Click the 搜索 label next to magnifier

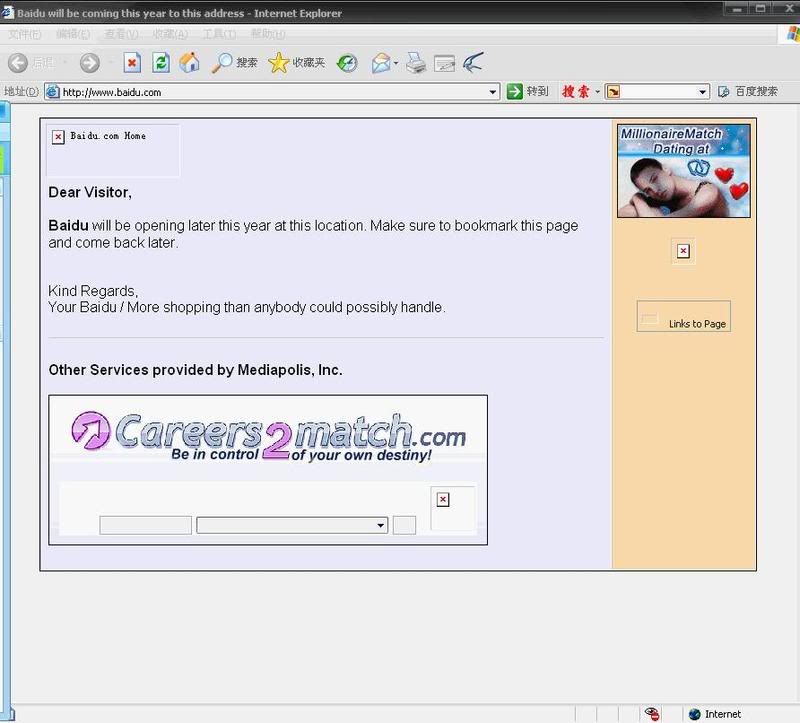point(246,63)
